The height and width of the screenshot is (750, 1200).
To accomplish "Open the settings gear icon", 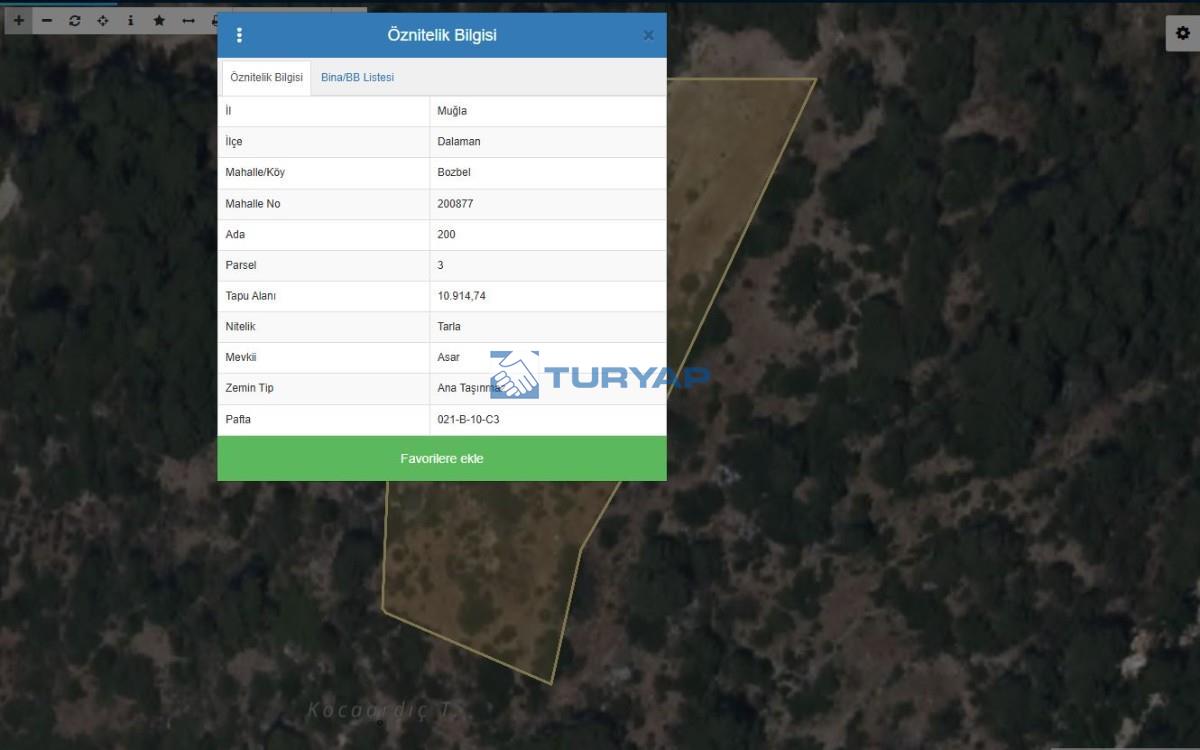I will point(1183,33).
